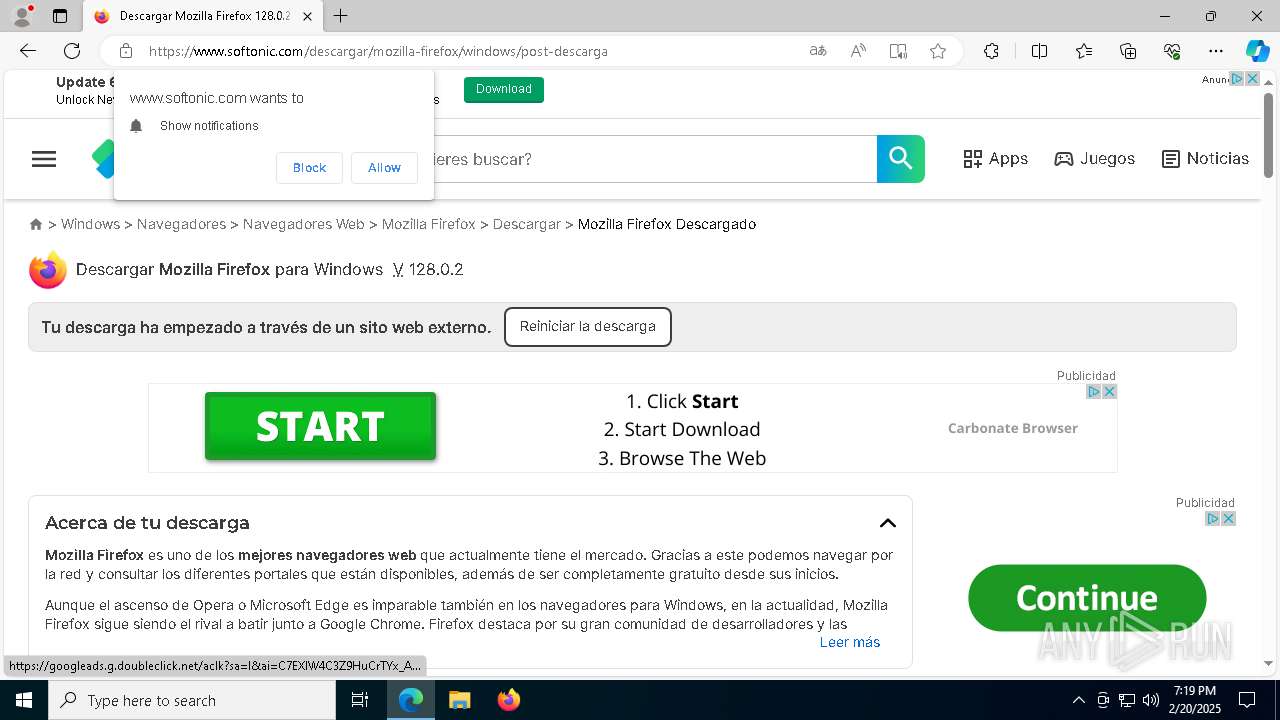1280x720 pixels.
Task: Click Carbonate Browser ad text
Action: point(1013,428)
